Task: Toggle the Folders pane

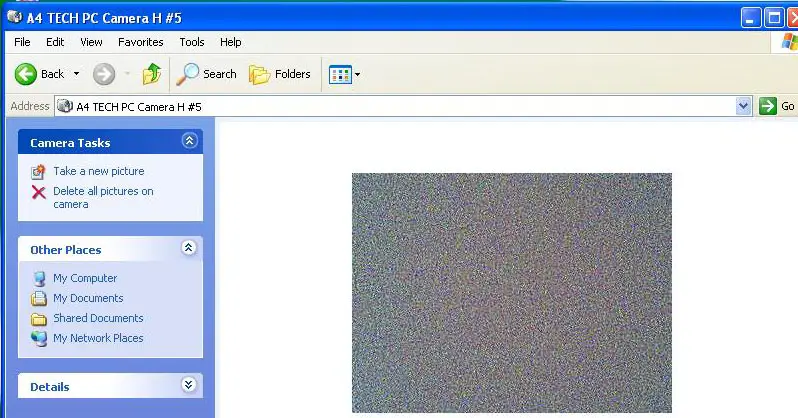Action: click(x=280, y=74)
